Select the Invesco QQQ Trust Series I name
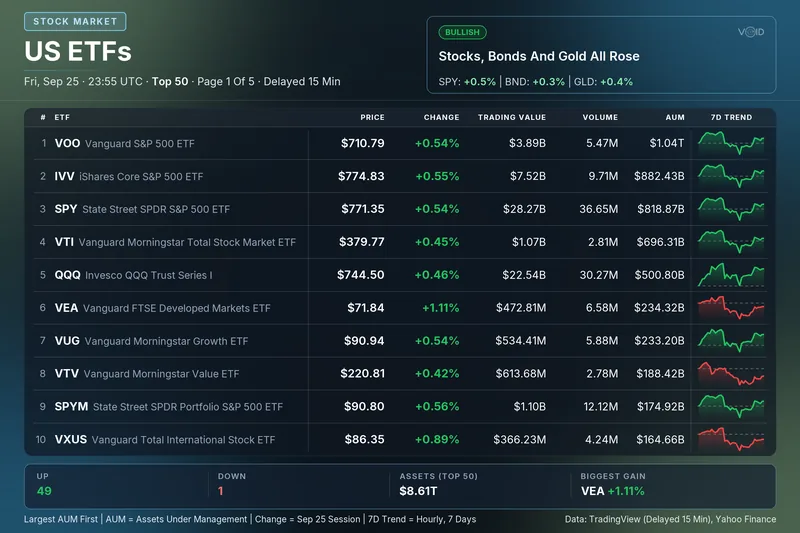Viewport: 800px width, 533px height. pyautogui.click(x=148, y=275)
